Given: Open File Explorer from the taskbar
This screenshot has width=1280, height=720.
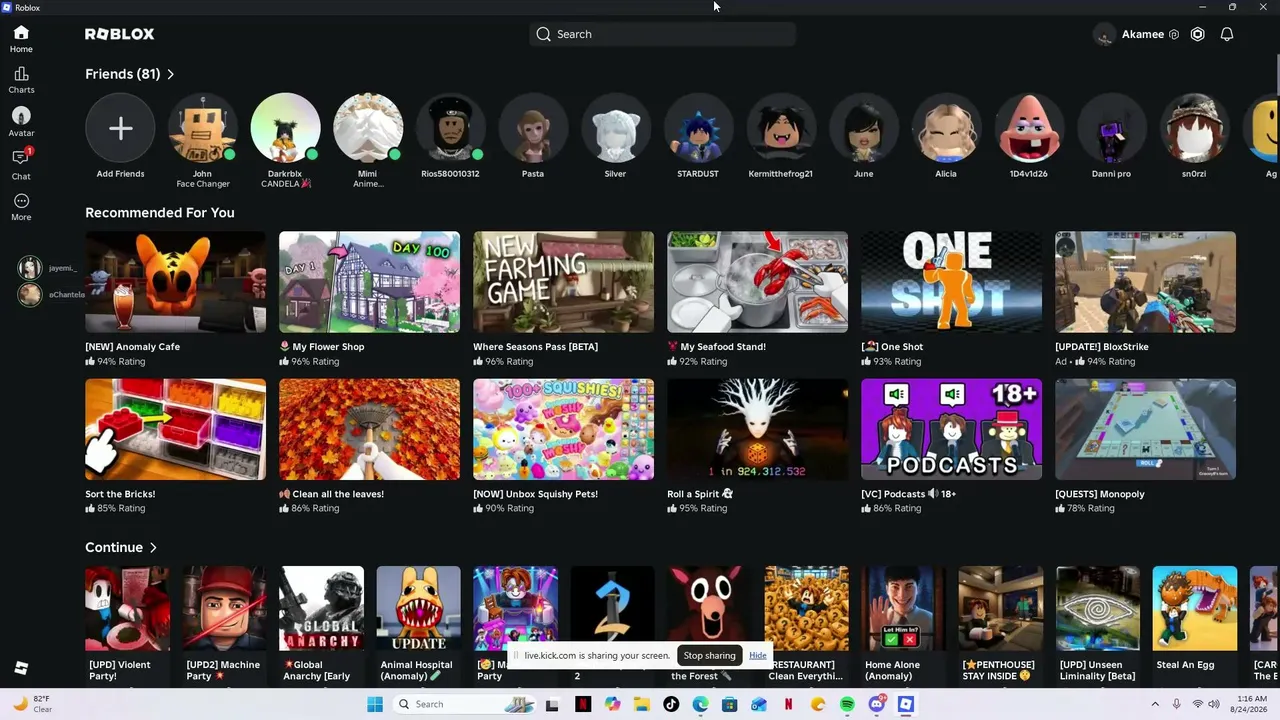Looking at the screenshot, I should (x=642, y=704).
